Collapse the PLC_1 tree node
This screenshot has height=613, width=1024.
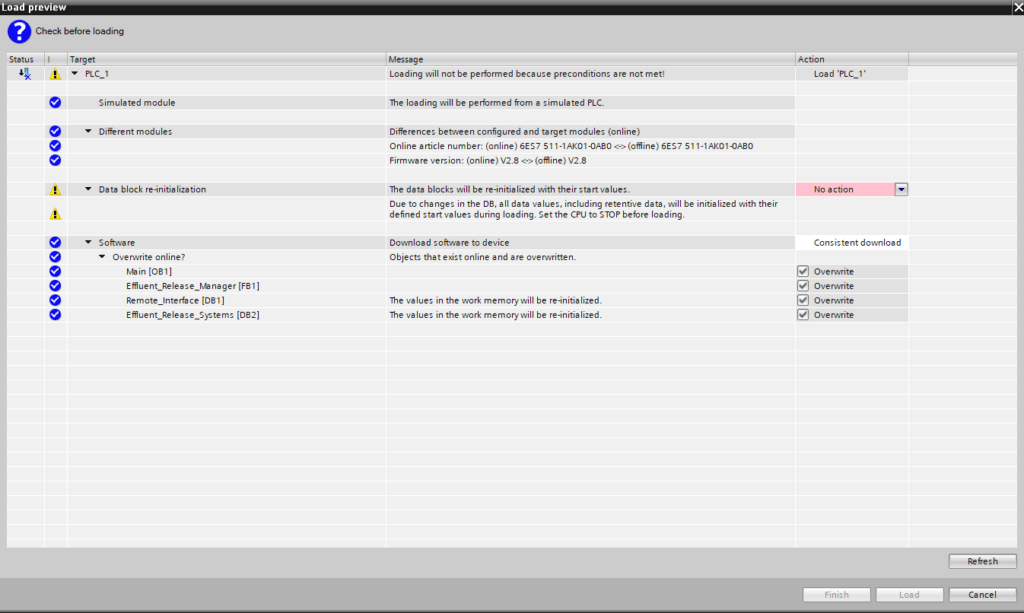click(75, 74)
